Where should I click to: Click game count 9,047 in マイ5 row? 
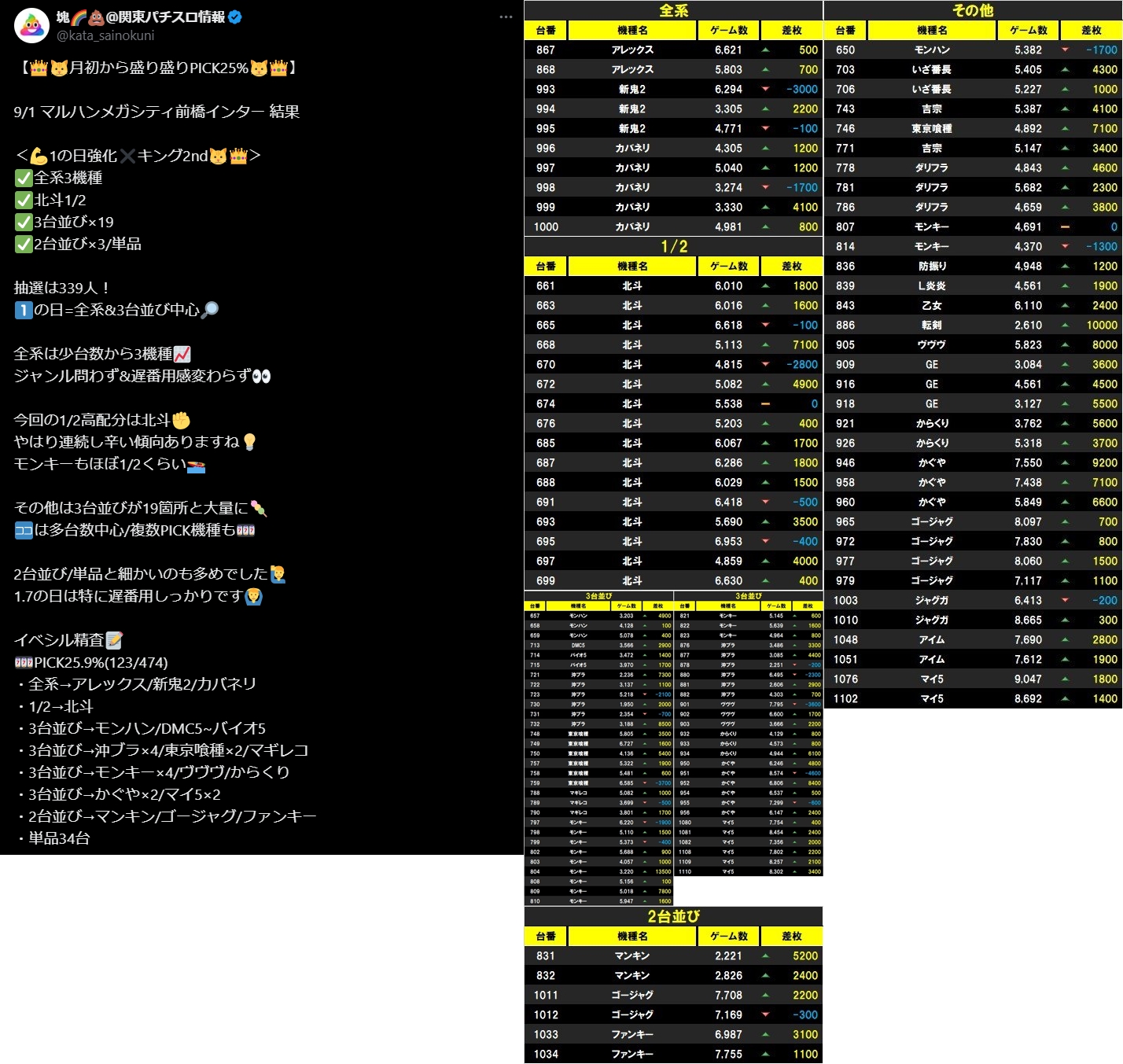click(1028, 679)
